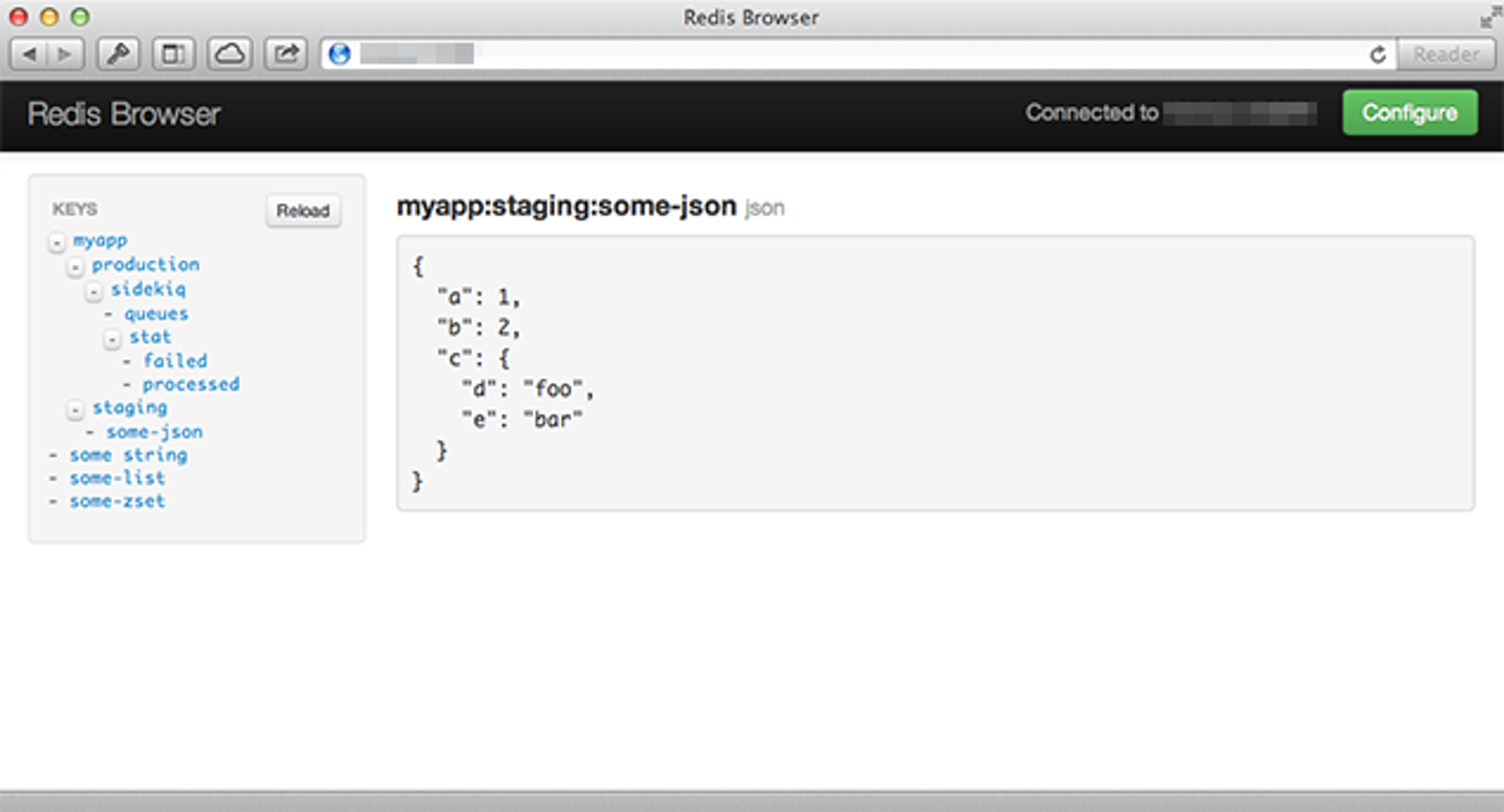Image resolution: width=1504 pixels, height=812 pixels.
Task: Open the bookmarks sidebar icon
Action: click(x=174, y=54)
